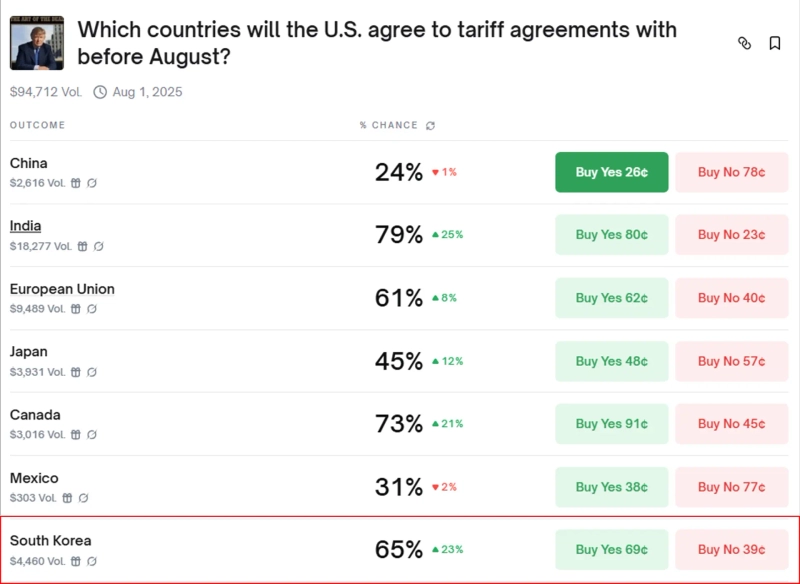
Task: Click the crossed-circle icon under European Union
Action: [x=92, y=309]
